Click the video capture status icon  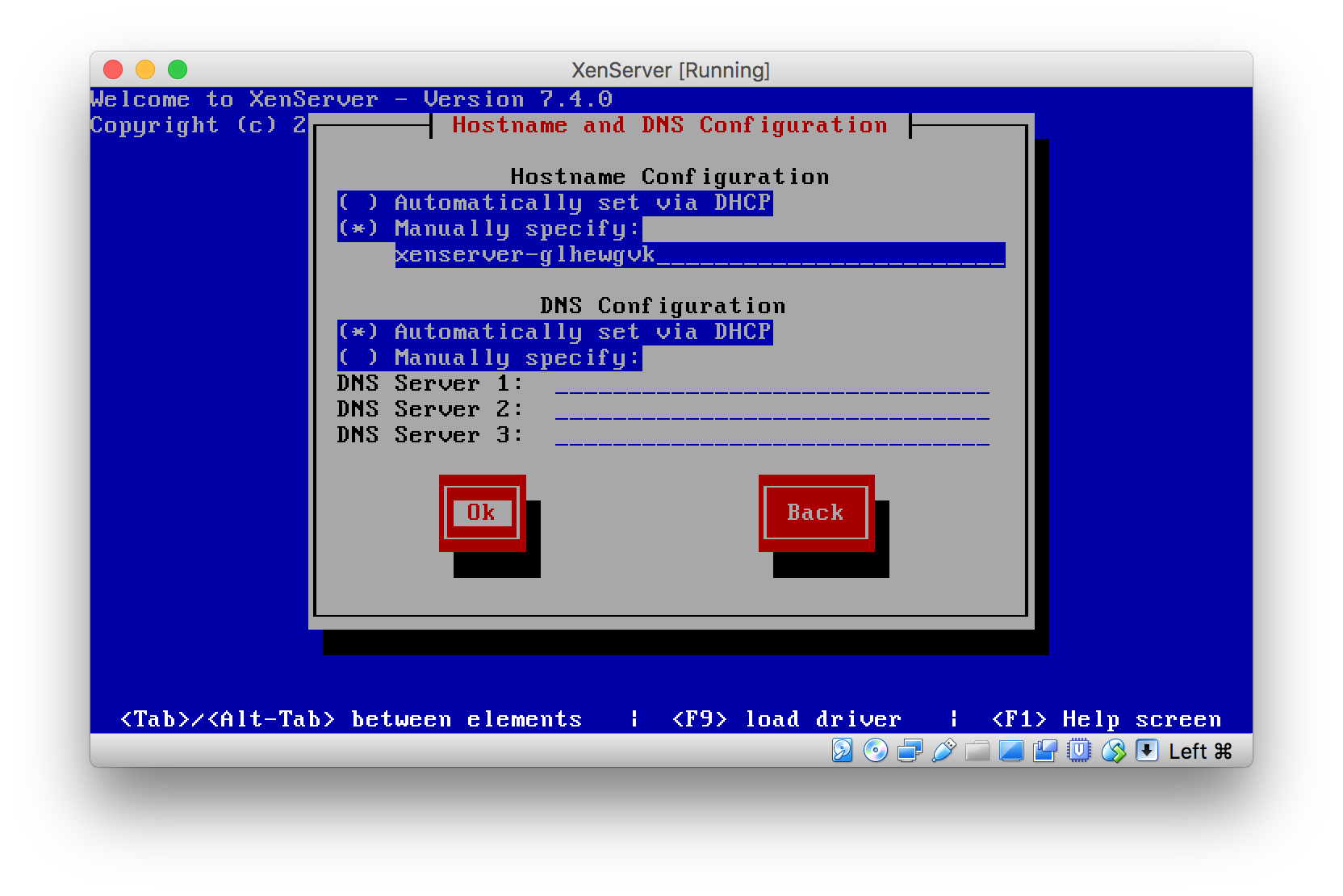click(x=1045, y=751)
